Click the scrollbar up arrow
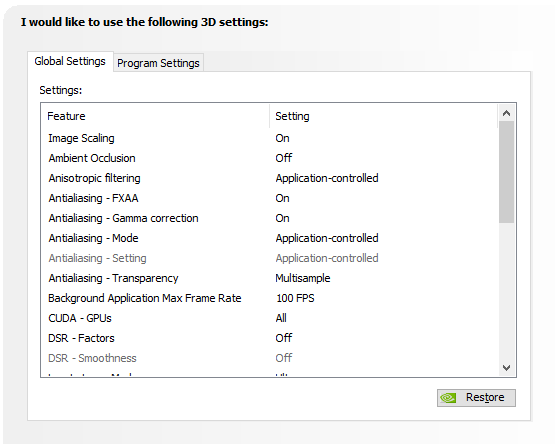Image resolution: width=555 pixels, height=444 pixels. pos(507,113)
